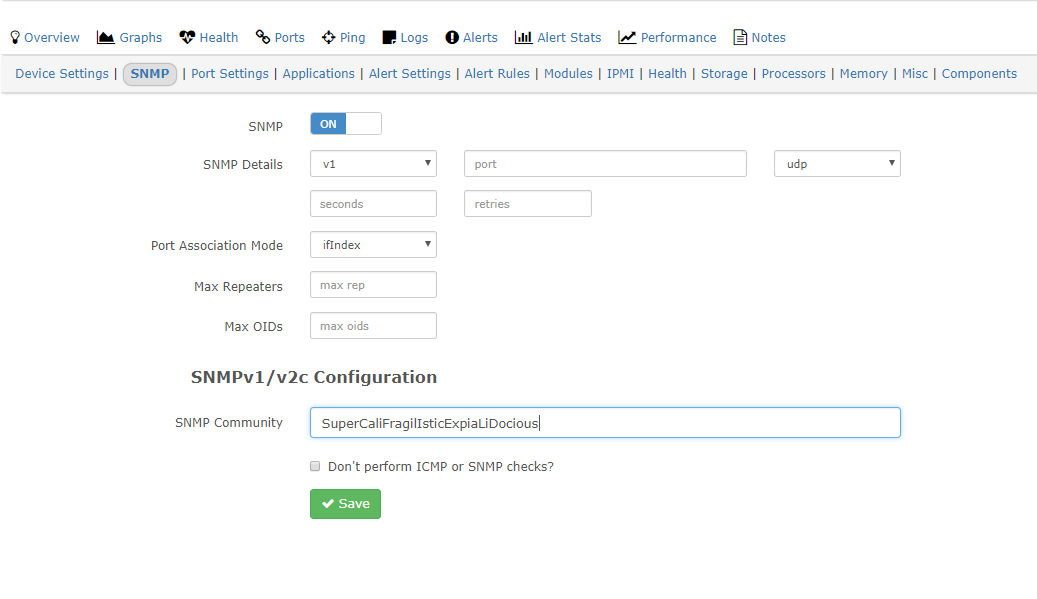Screen dimensions: 1037x599
Task: Click the green Save button
Action: pyautogui.click(x=345, y=504)
